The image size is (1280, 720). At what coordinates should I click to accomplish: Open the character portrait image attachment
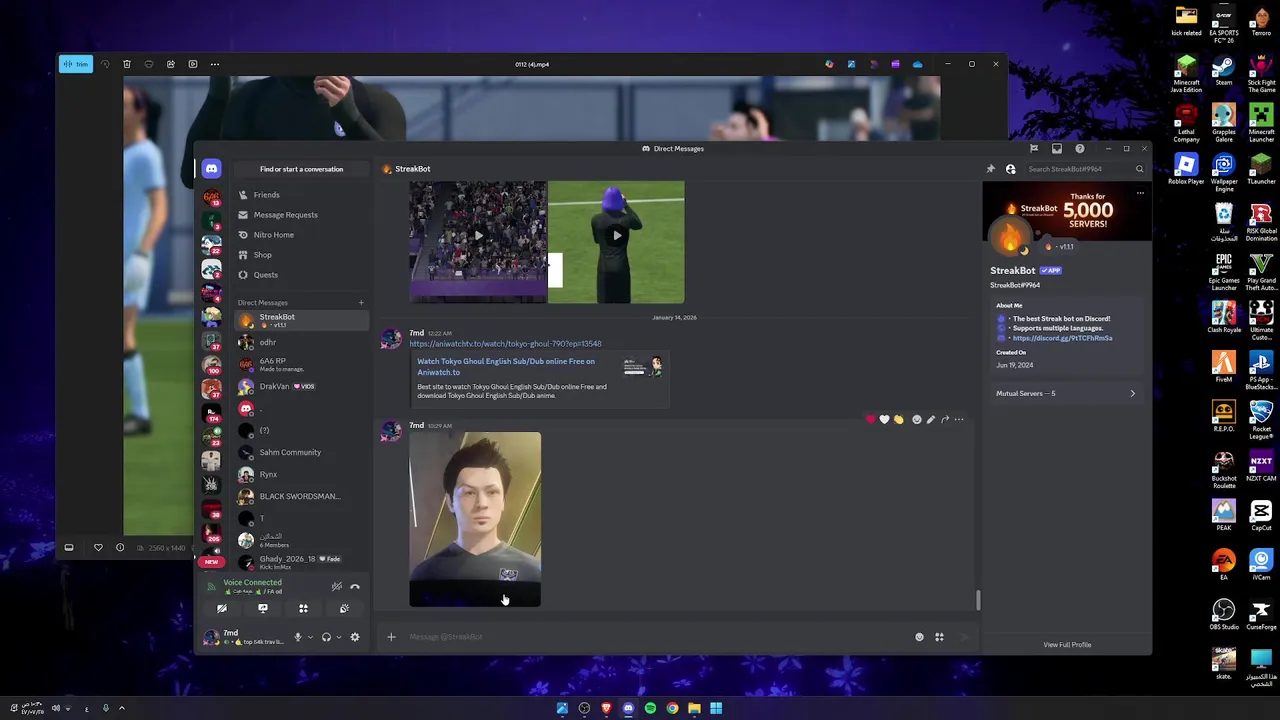[x=475, y=519]
